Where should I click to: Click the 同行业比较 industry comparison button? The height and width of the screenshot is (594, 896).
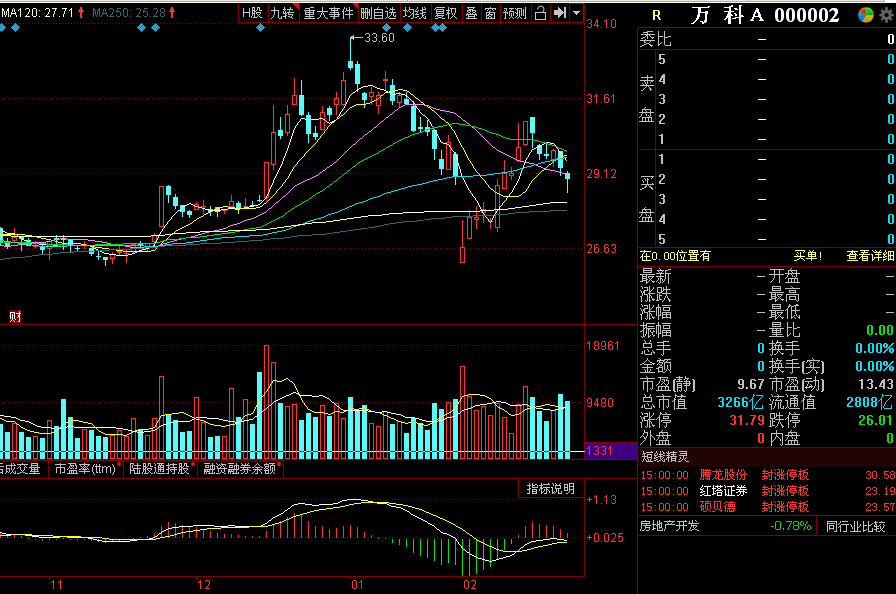coord(855,526)
